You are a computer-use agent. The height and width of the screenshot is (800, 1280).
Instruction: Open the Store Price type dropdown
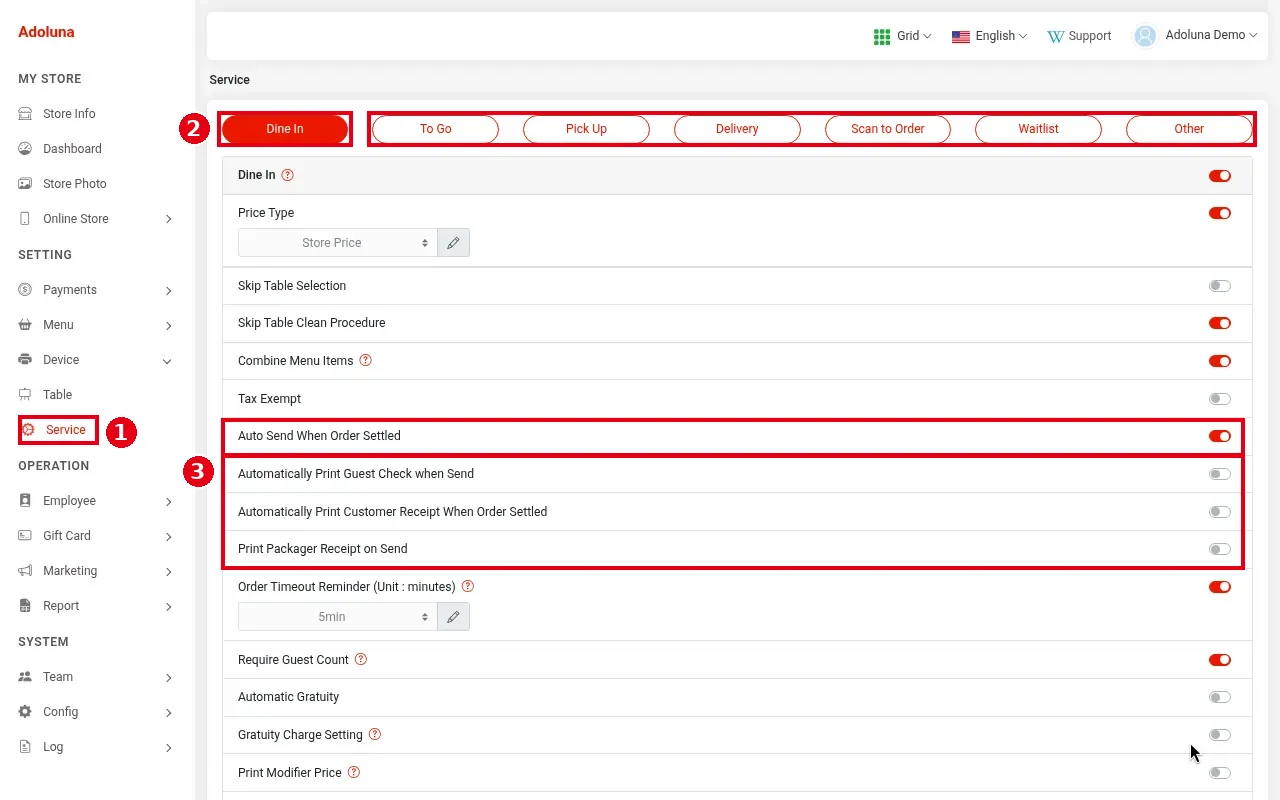(337, 243)
